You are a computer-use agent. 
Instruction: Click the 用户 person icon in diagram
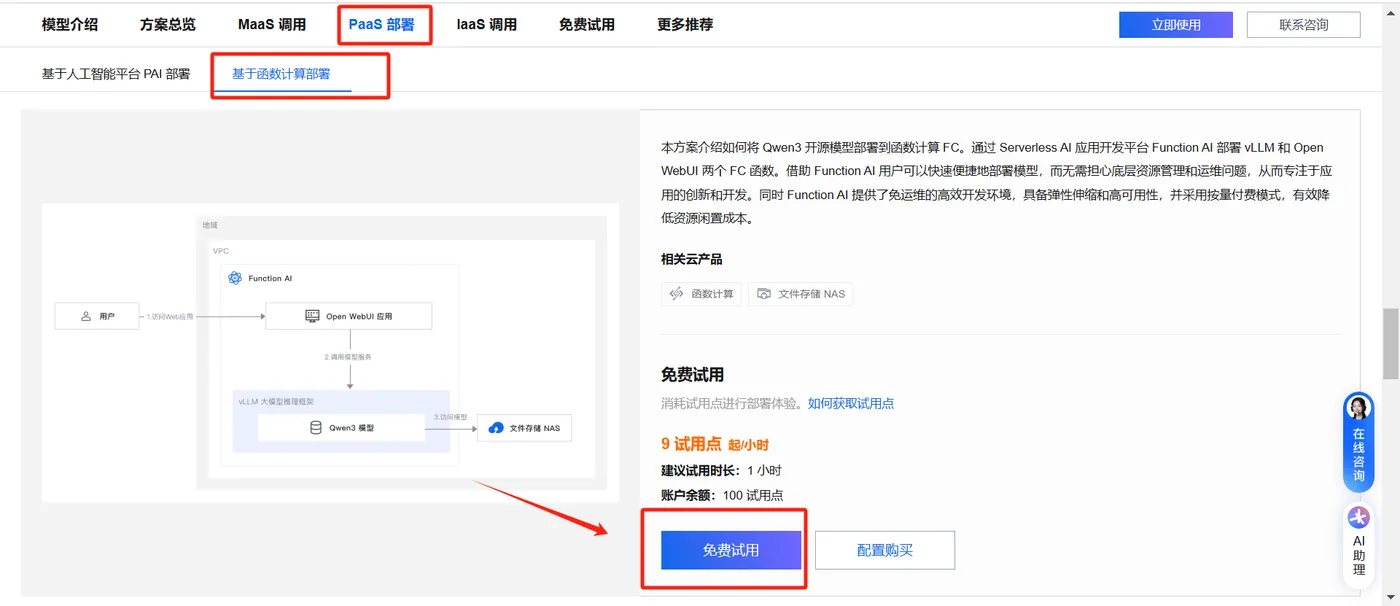[86, 316]
